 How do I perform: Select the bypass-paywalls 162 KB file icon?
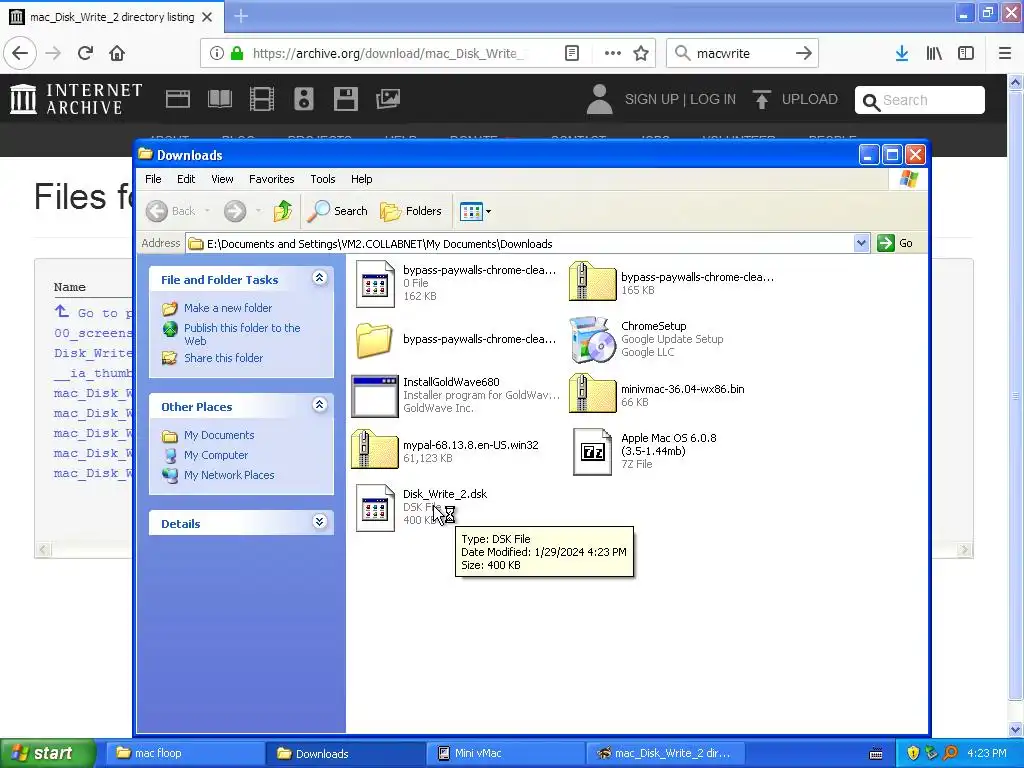click(x=375, y=283)
